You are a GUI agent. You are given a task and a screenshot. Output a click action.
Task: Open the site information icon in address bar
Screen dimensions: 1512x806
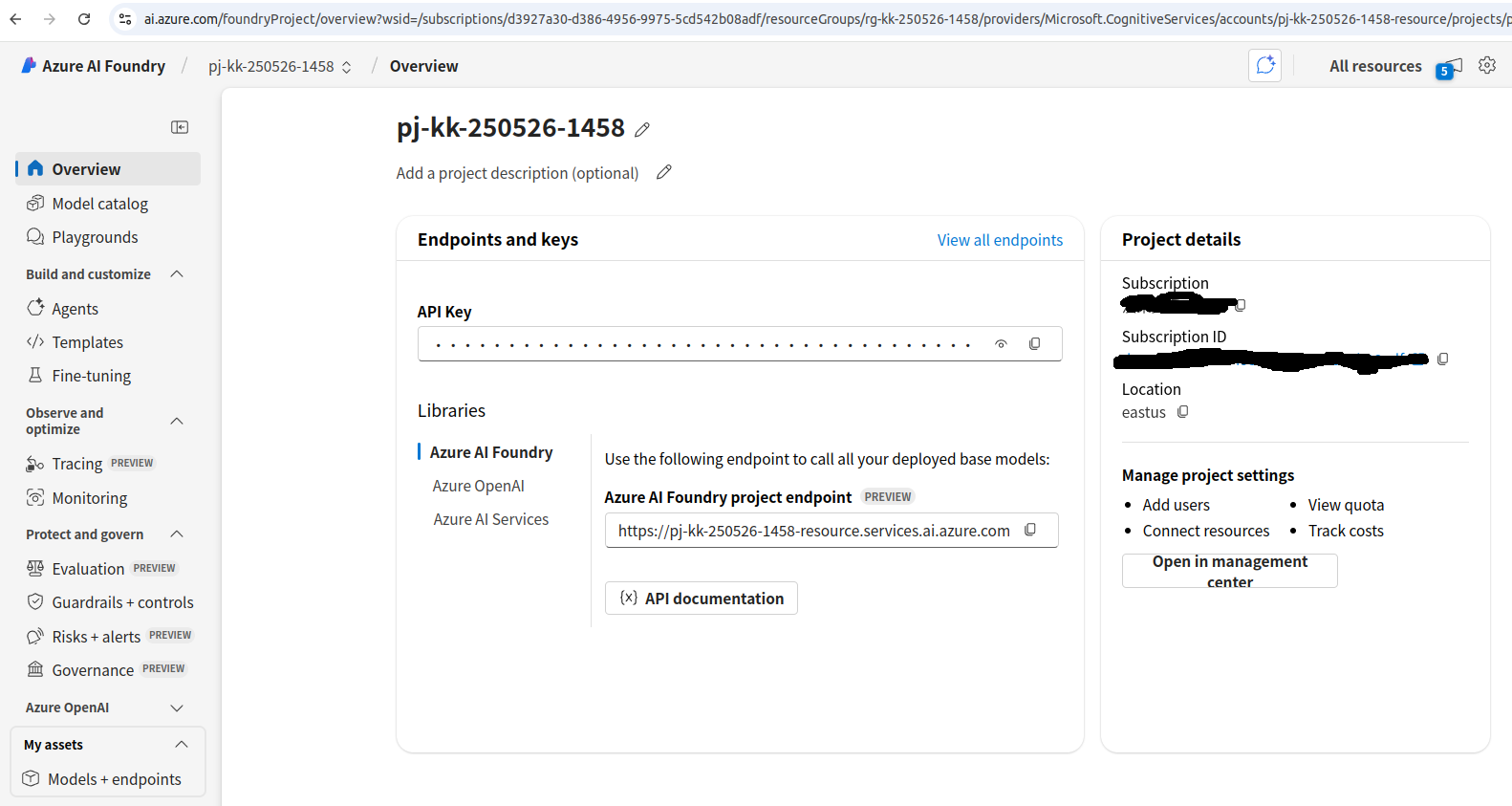click(x=125, y=19)
